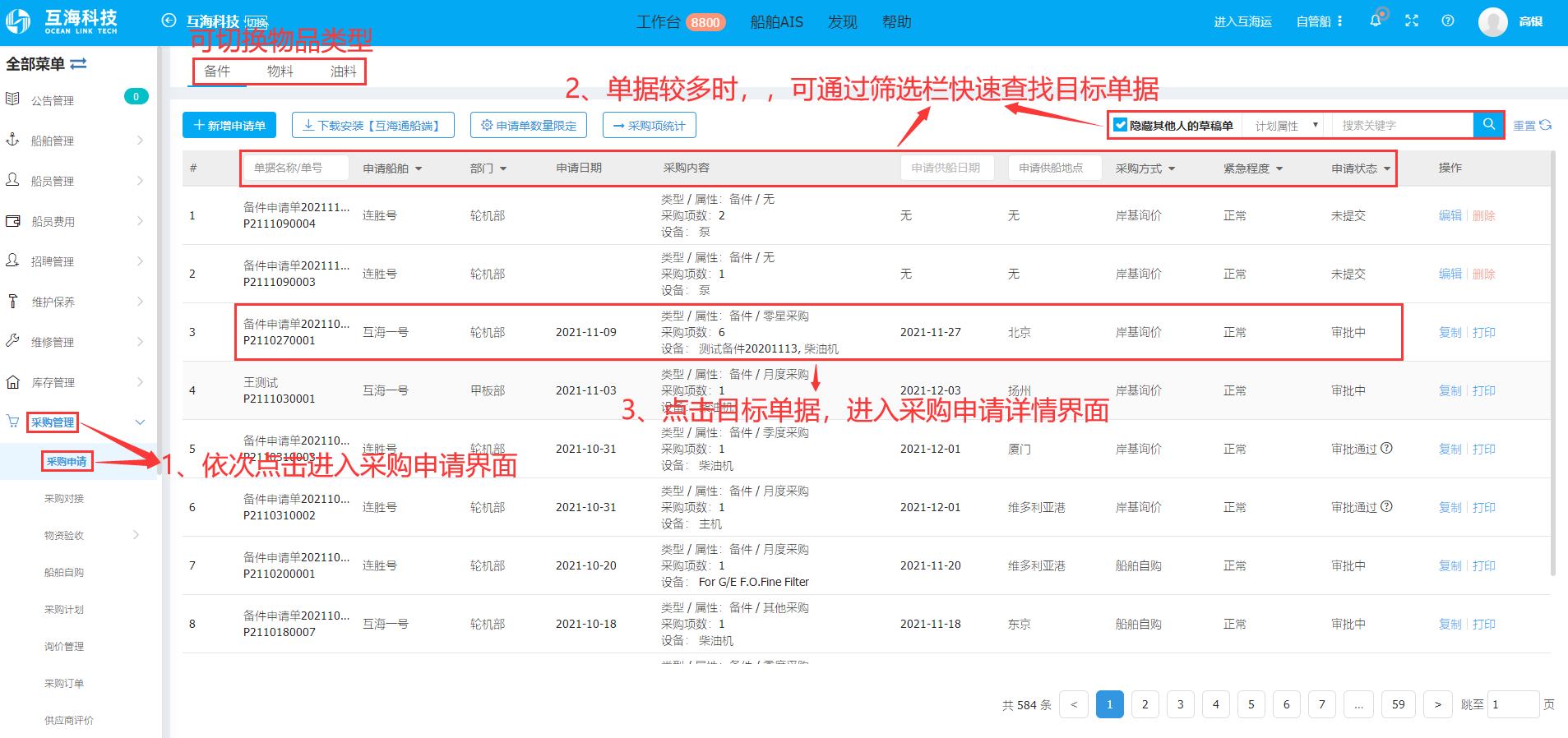Open the 计划属性 dropdown filter

click(1285, 125)
